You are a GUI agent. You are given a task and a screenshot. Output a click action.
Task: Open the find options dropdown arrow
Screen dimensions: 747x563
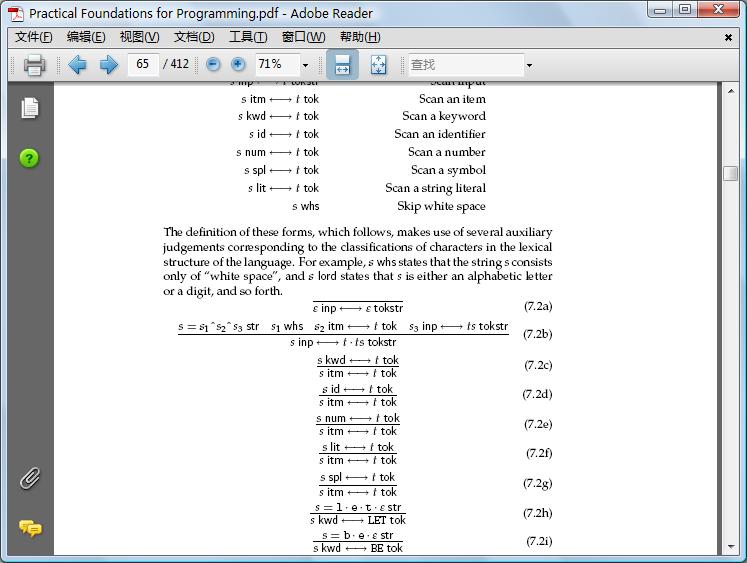[529, 65]
